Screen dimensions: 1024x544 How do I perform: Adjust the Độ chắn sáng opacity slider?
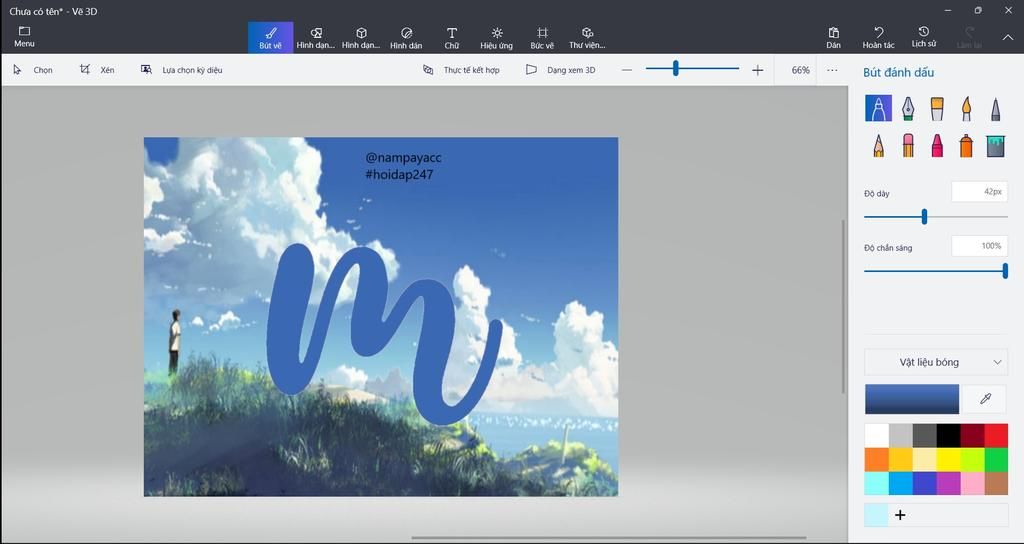pyautogui.click(x=936, y=271)
